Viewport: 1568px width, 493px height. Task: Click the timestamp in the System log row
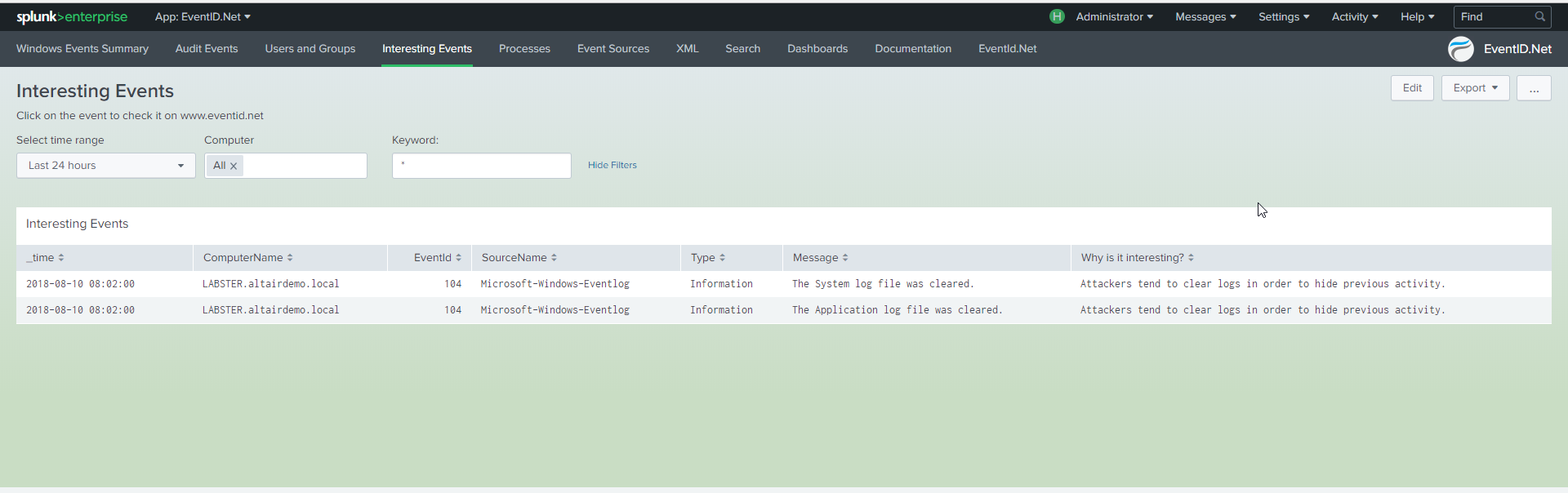[80, 284]
